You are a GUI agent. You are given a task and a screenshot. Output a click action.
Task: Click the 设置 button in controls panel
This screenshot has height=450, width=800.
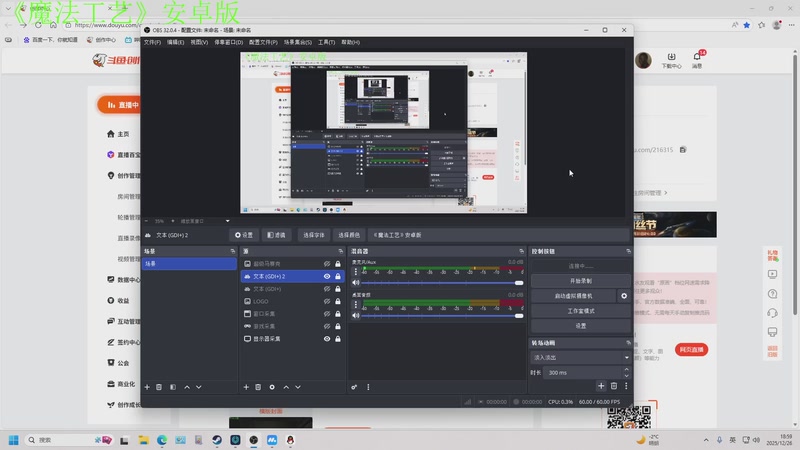[581, 326]
